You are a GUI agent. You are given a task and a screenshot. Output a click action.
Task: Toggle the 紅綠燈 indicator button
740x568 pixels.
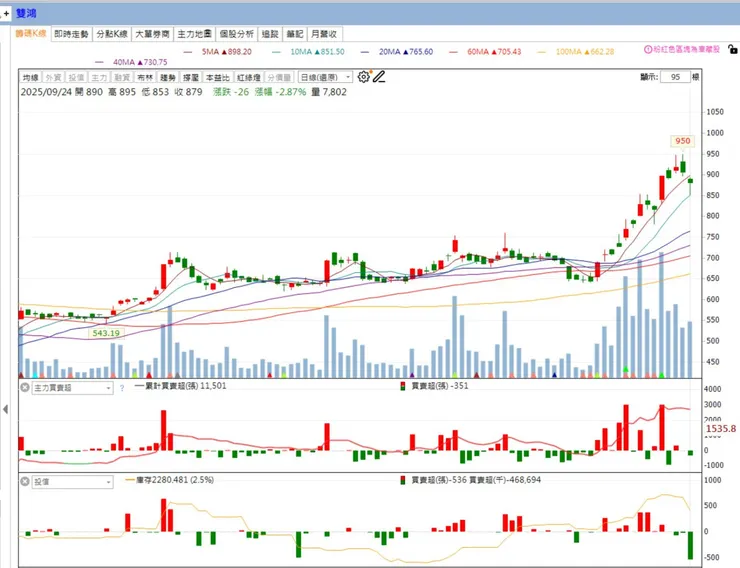(249, 77)
